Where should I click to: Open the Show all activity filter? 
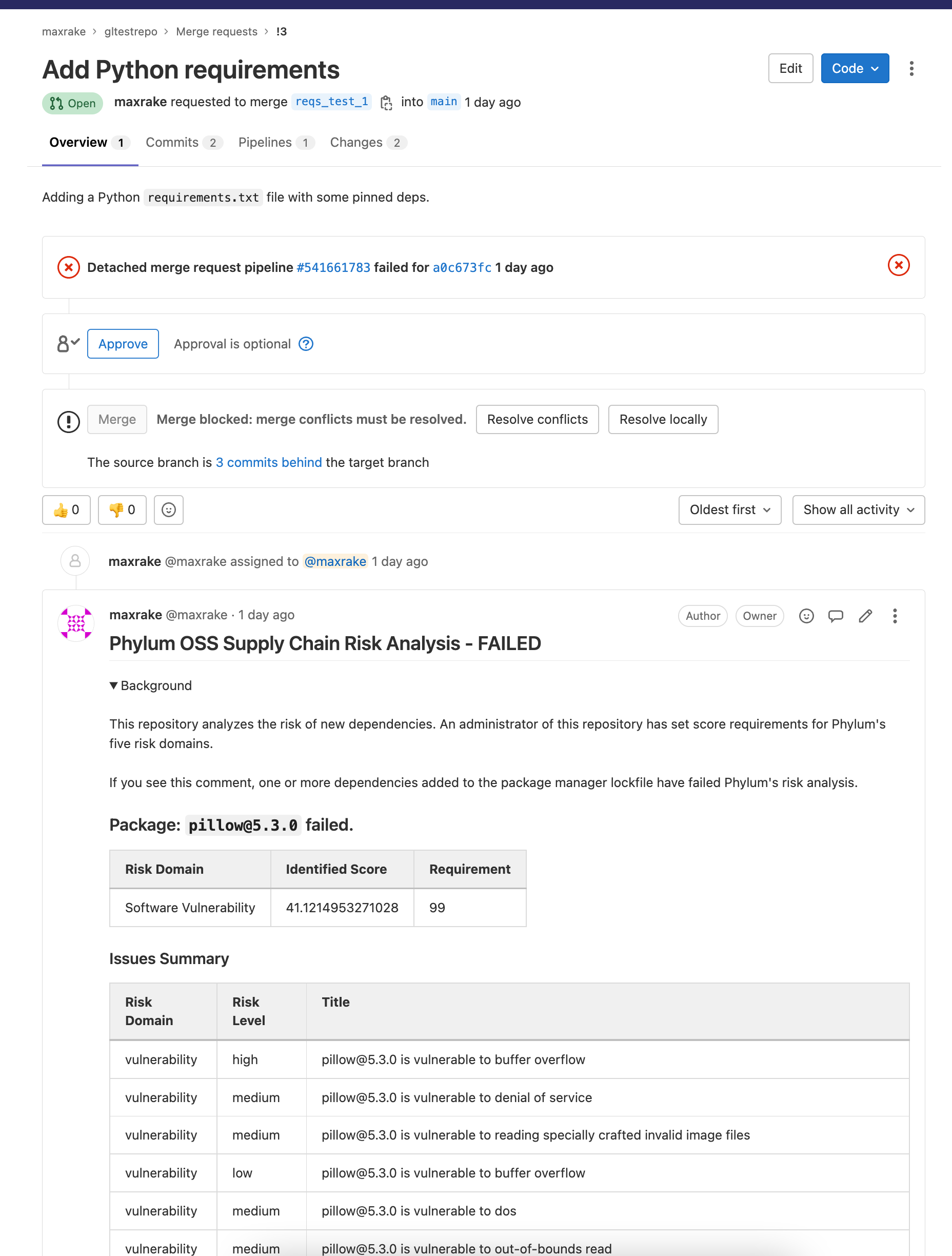pos(858,509)
